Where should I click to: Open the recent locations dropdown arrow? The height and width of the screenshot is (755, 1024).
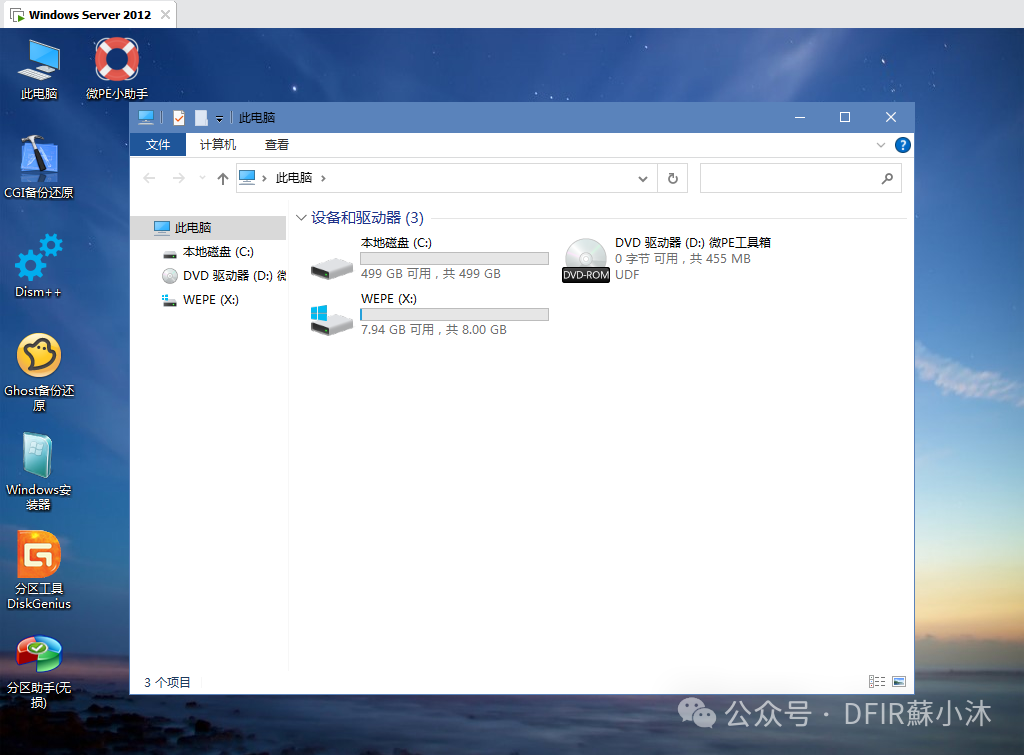pos(202,178)
